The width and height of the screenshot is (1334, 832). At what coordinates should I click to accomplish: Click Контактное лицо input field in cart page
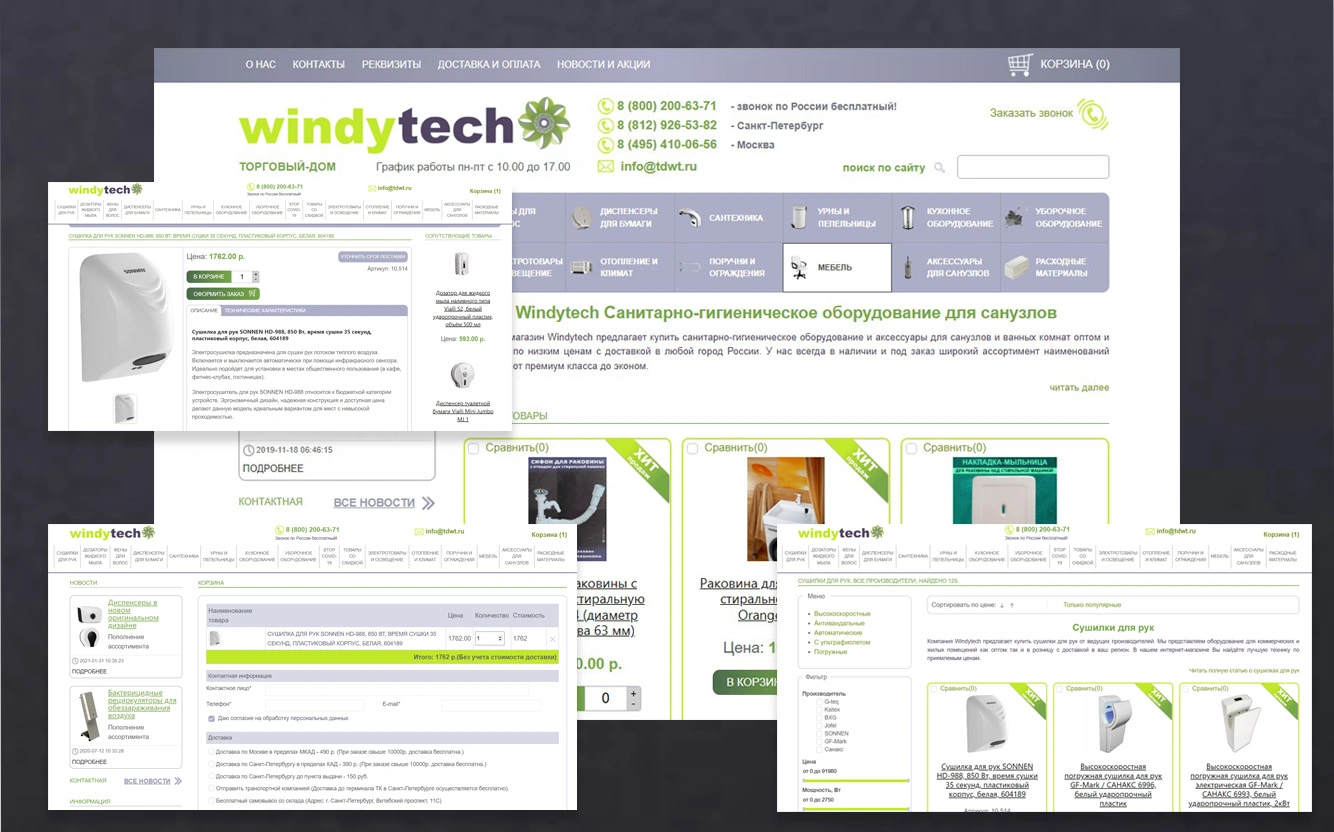pyautogui.click(x=397, y=689)
